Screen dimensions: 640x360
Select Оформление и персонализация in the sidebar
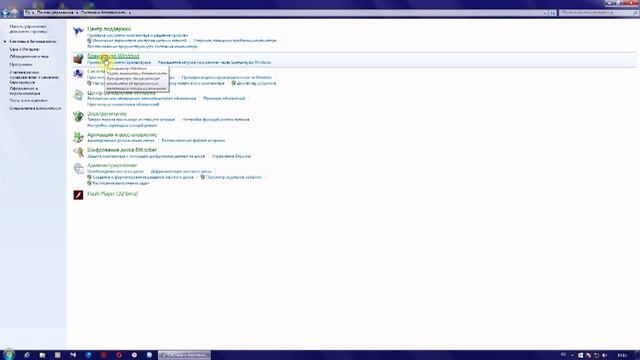[25, 91]
